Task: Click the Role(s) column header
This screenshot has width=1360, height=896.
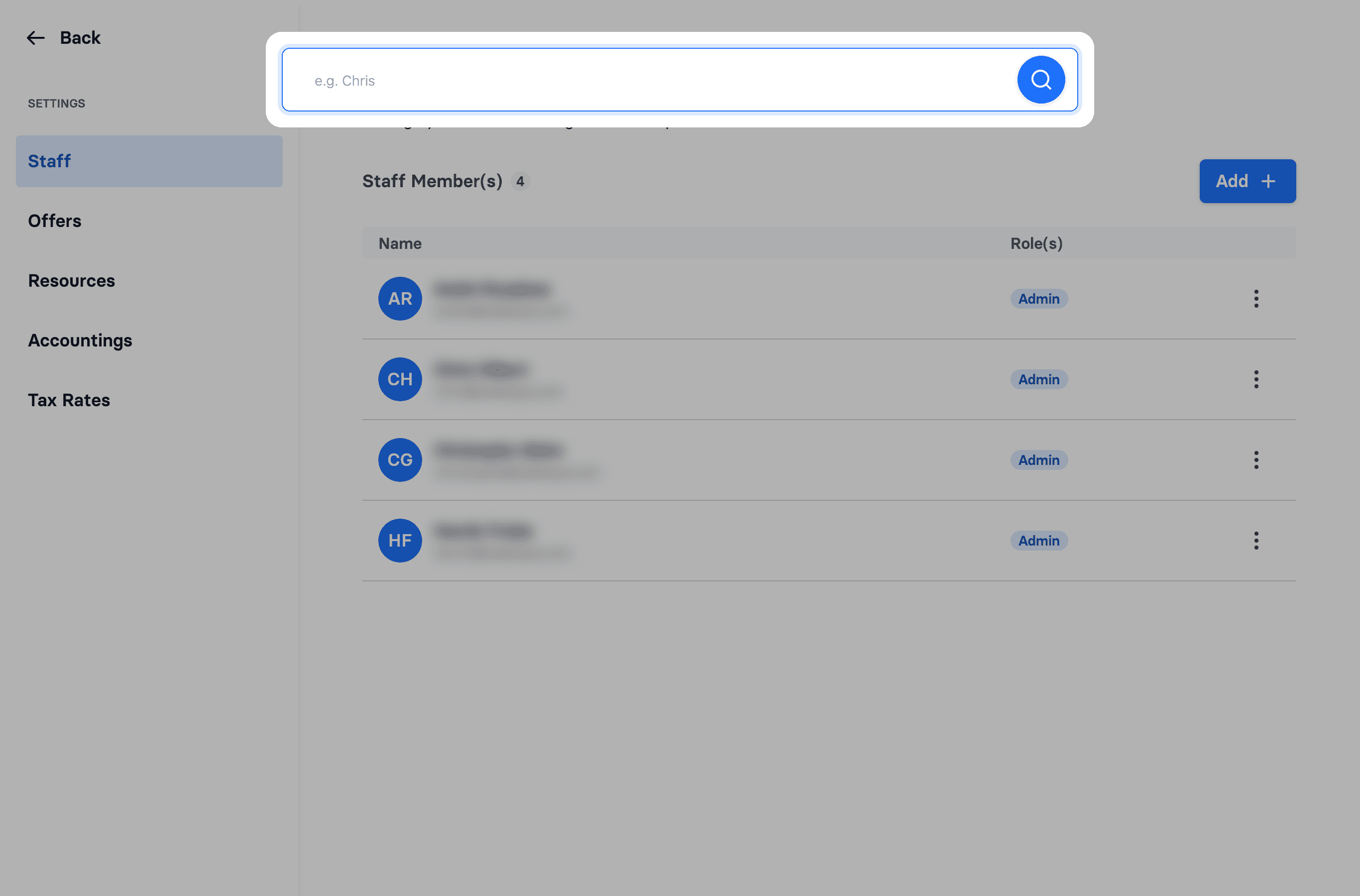Action: pos(1036,243)
